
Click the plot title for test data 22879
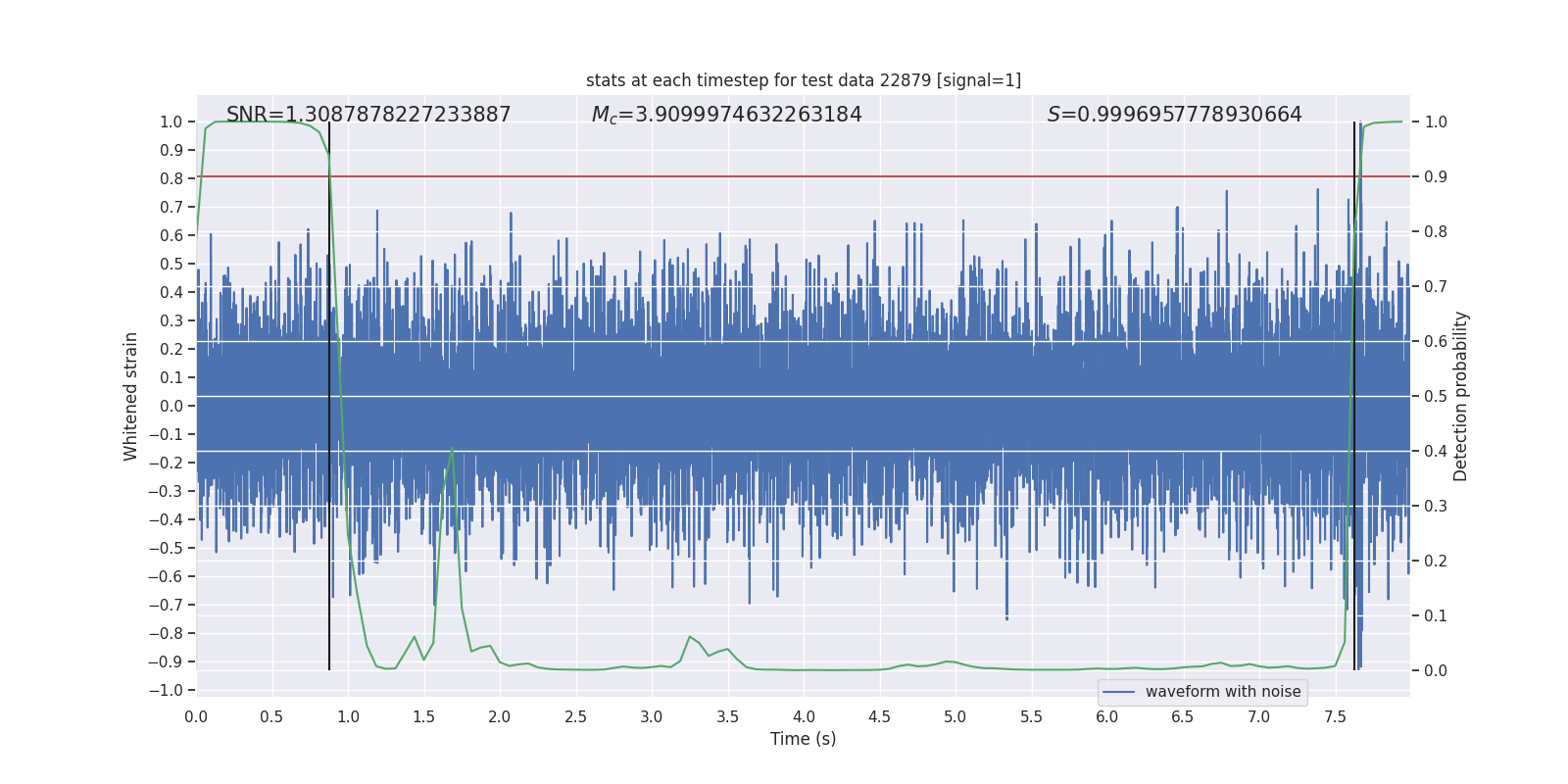[x=803, y=80]
